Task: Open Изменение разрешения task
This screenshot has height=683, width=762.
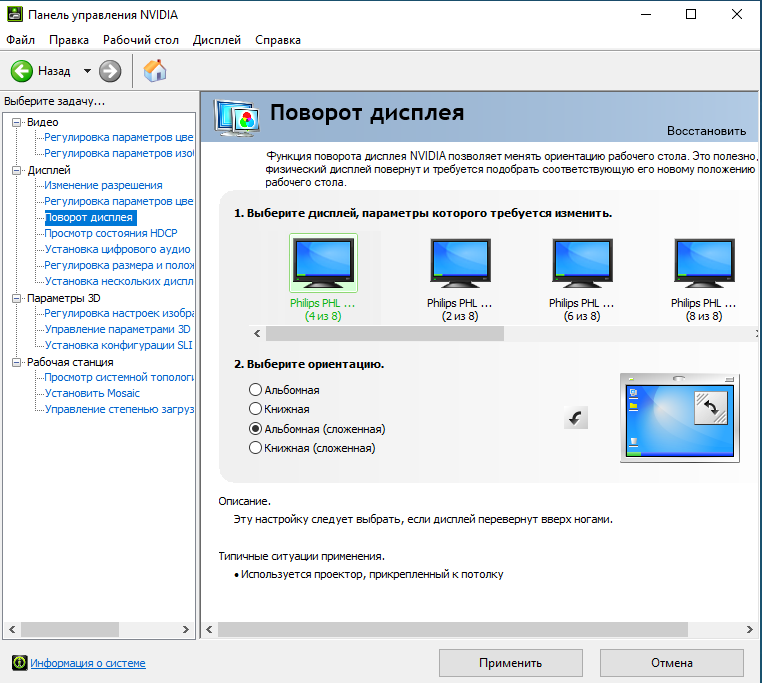Action: [103, 185]
